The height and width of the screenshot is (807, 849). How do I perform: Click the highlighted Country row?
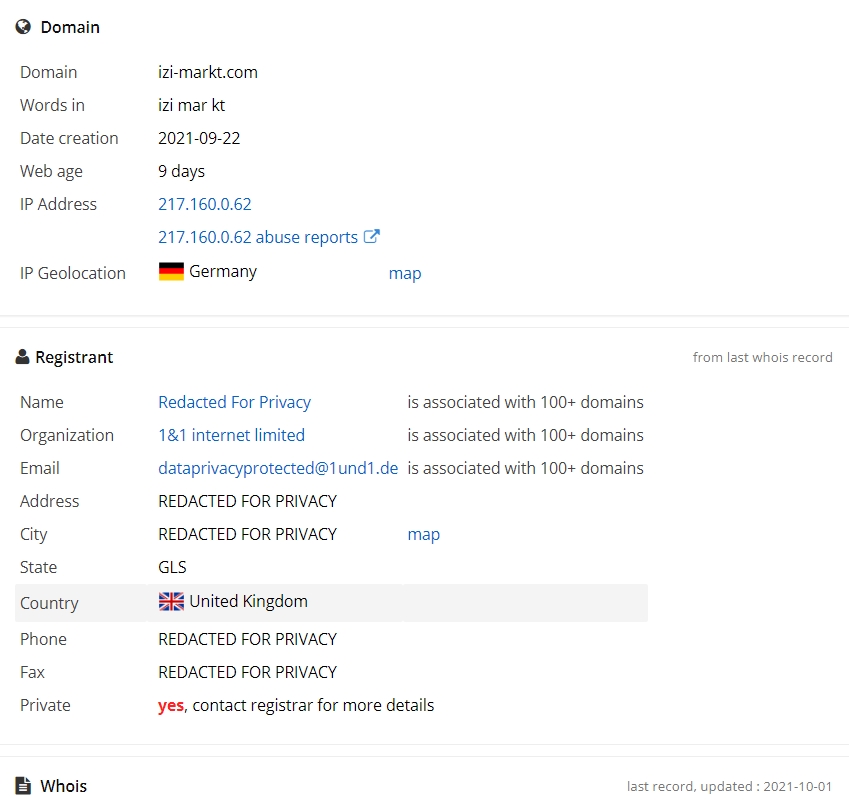tap(331, 603)
